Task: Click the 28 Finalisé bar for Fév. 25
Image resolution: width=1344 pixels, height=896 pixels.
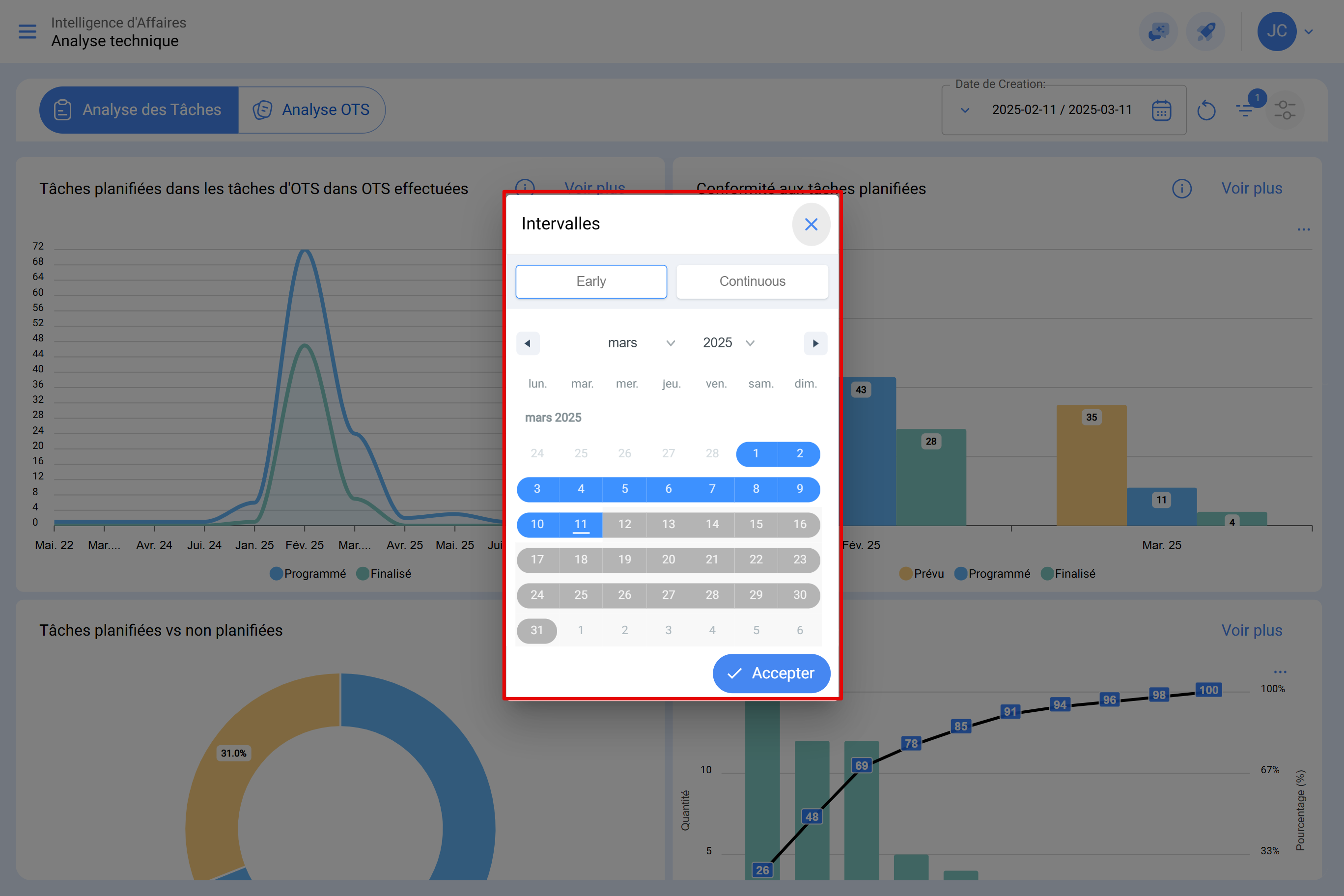Action: (x=931, y=477)
